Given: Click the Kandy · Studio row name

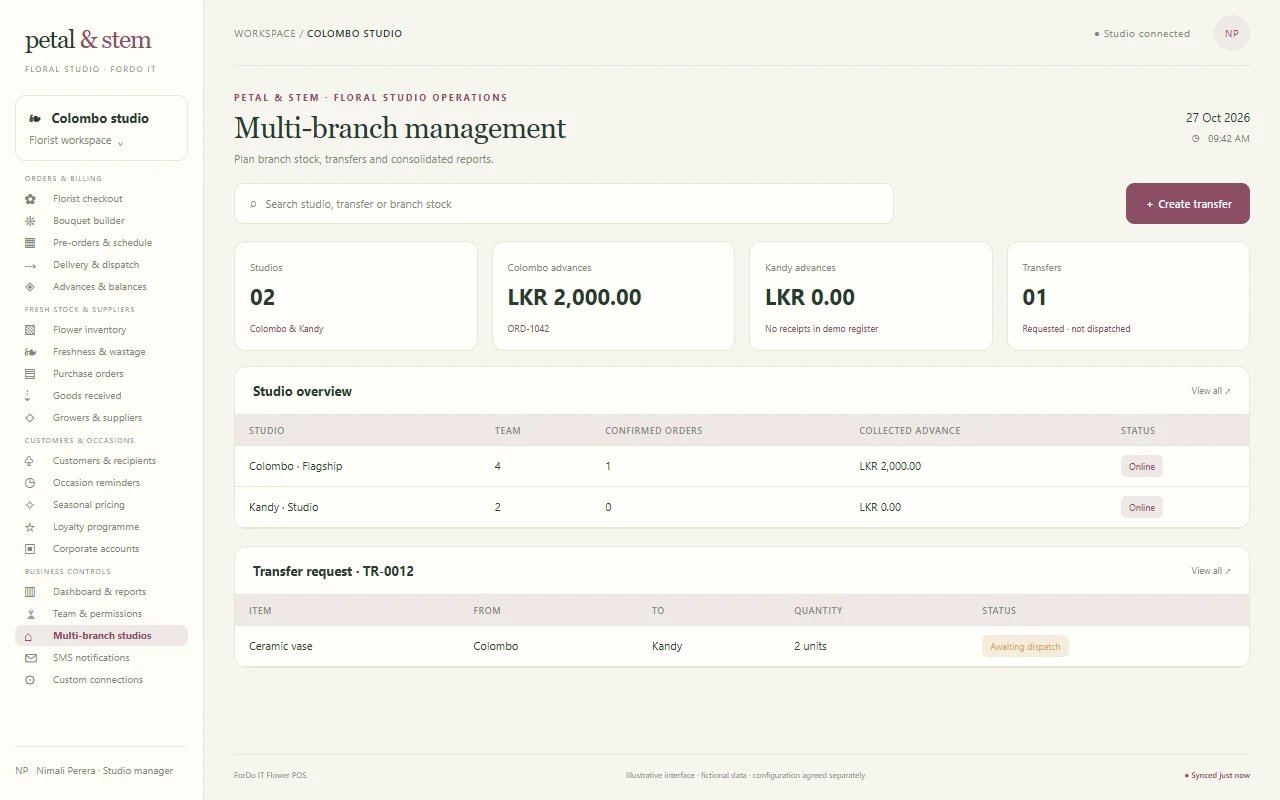Looking at the screenshot, I should click(x=283, y=508).
